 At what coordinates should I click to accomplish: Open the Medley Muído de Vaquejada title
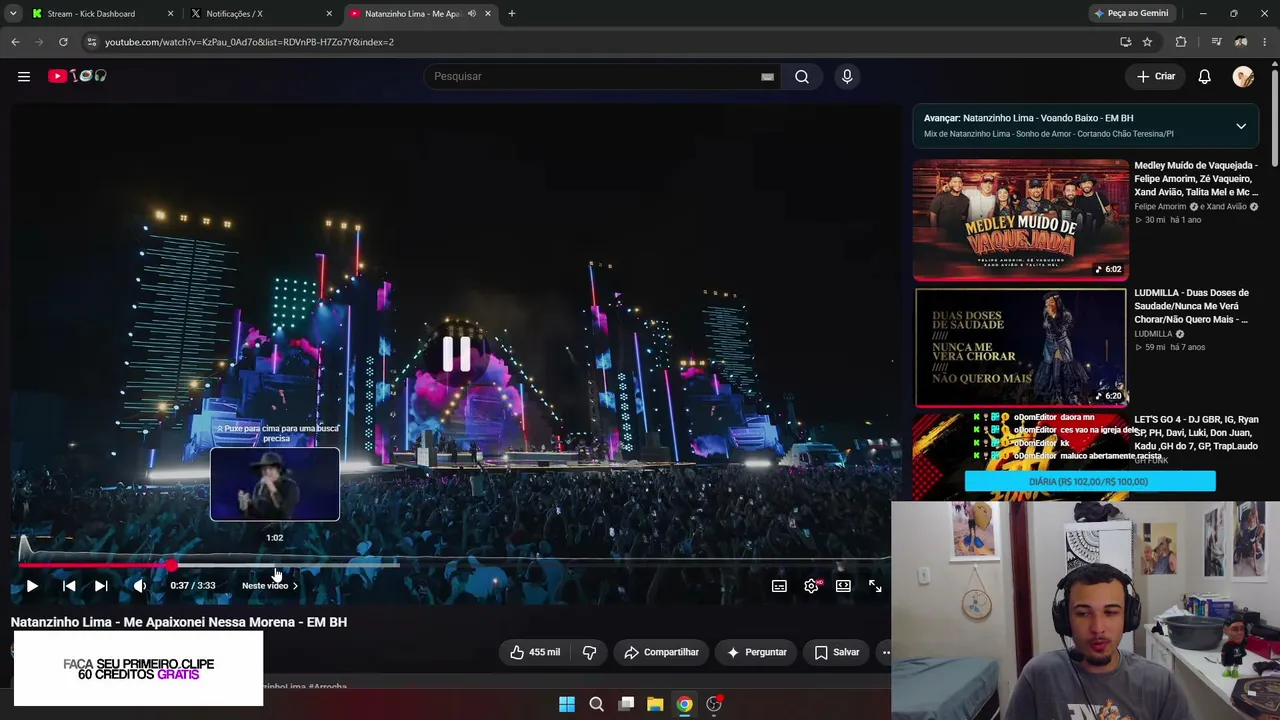(1196, 178)
